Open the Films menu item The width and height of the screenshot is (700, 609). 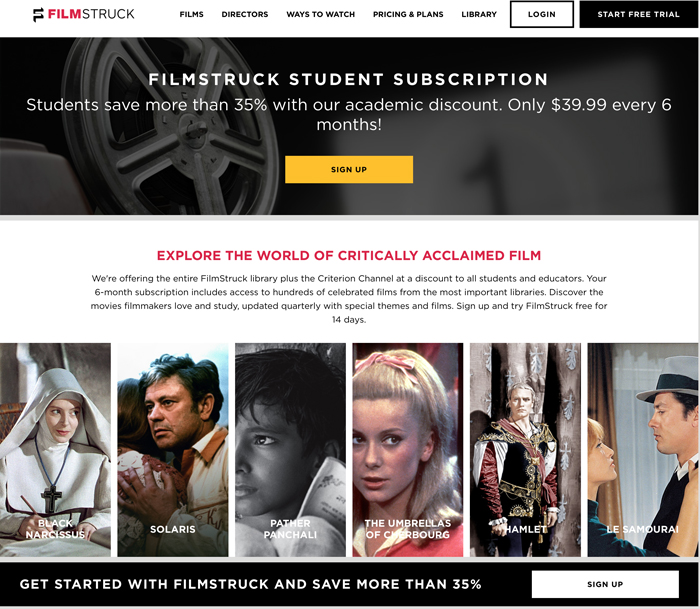coord(192,14)
